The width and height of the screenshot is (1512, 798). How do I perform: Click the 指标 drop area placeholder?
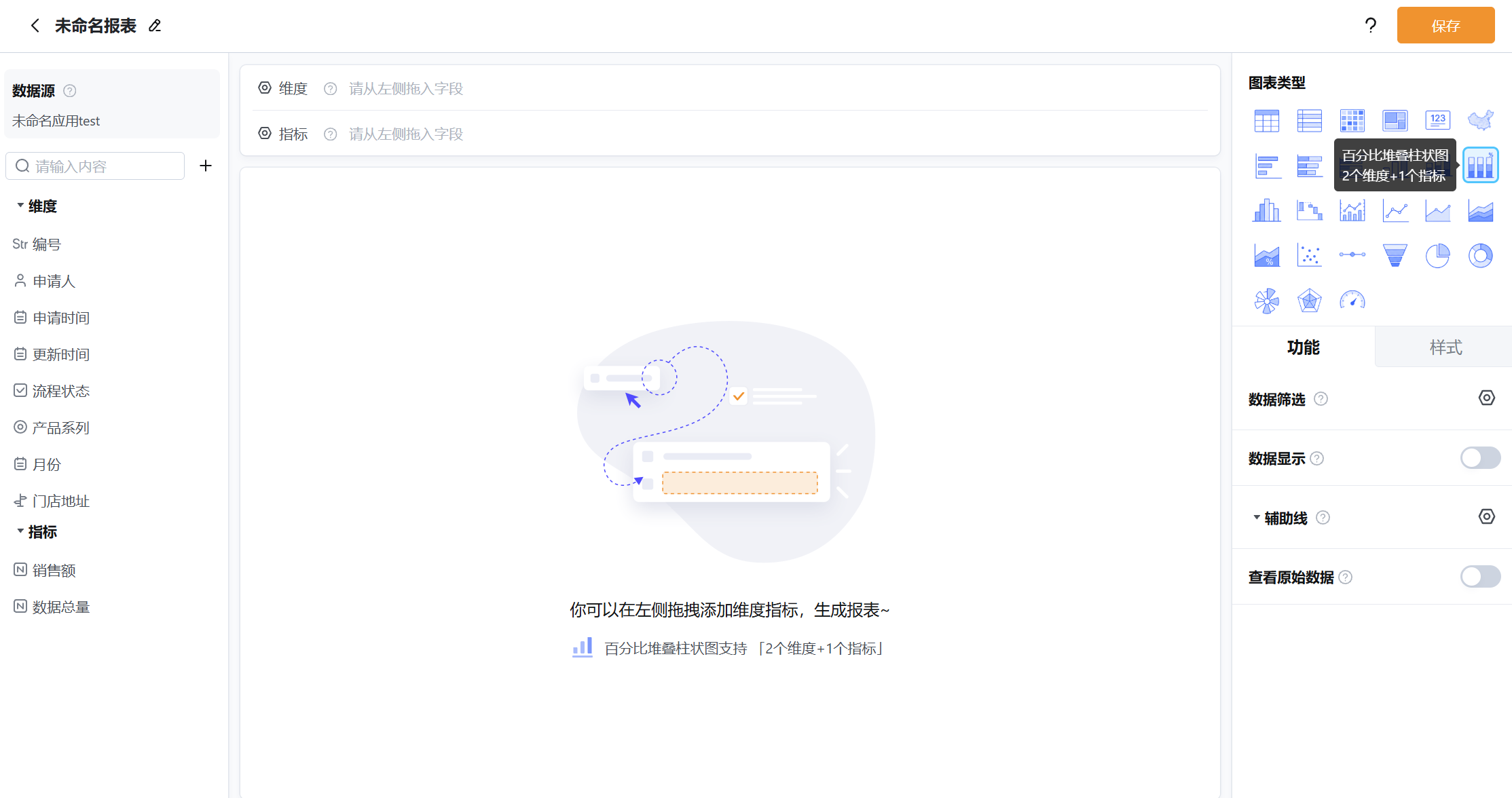(405, 134)
